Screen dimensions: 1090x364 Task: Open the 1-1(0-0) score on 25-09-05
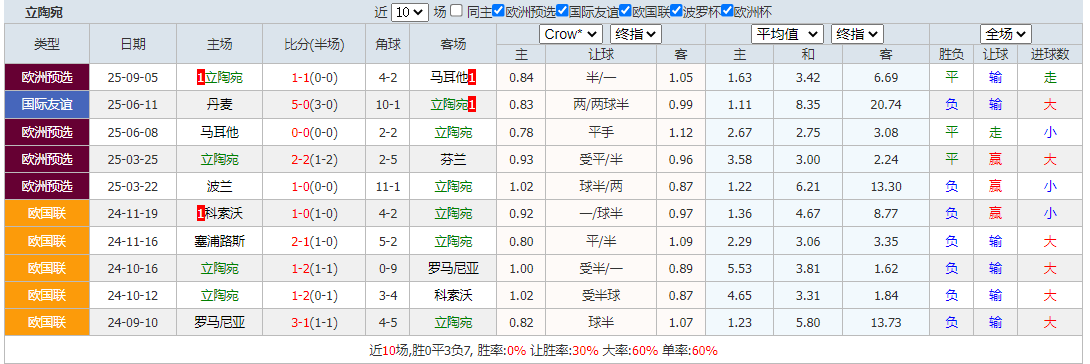314,78
